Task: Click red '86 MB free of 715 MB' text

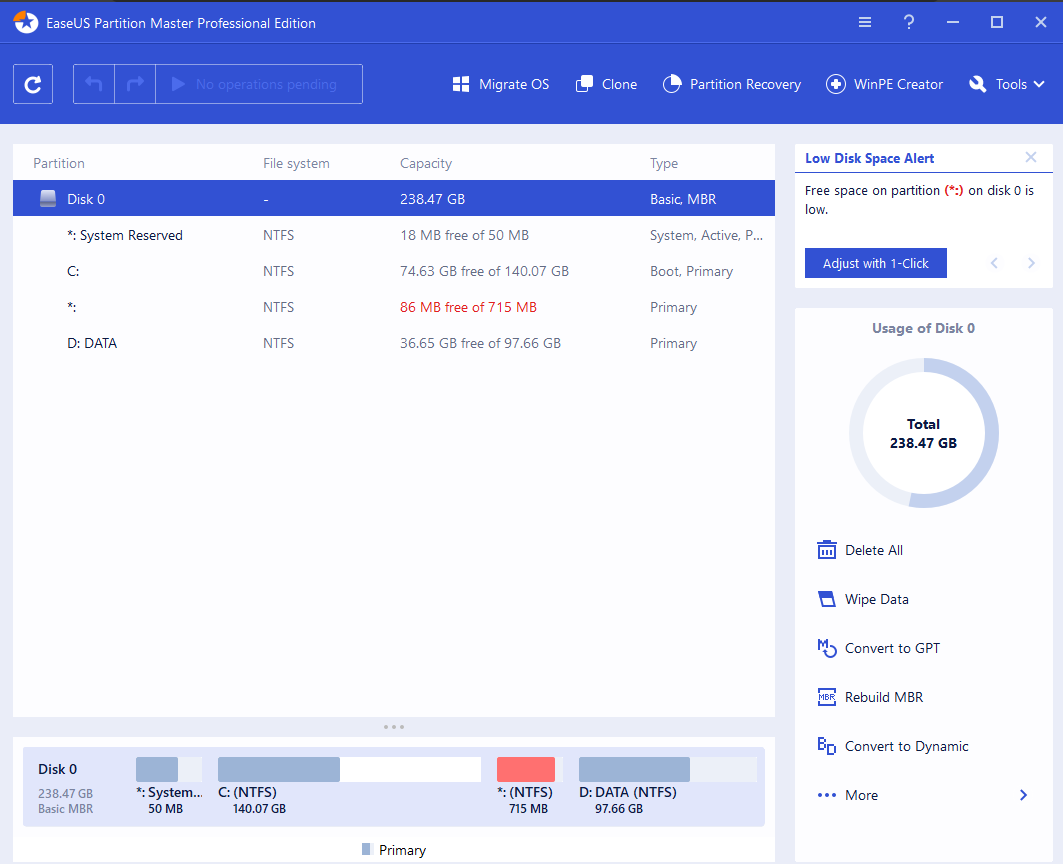Action: pyautogui.click(x=468, y=307)
